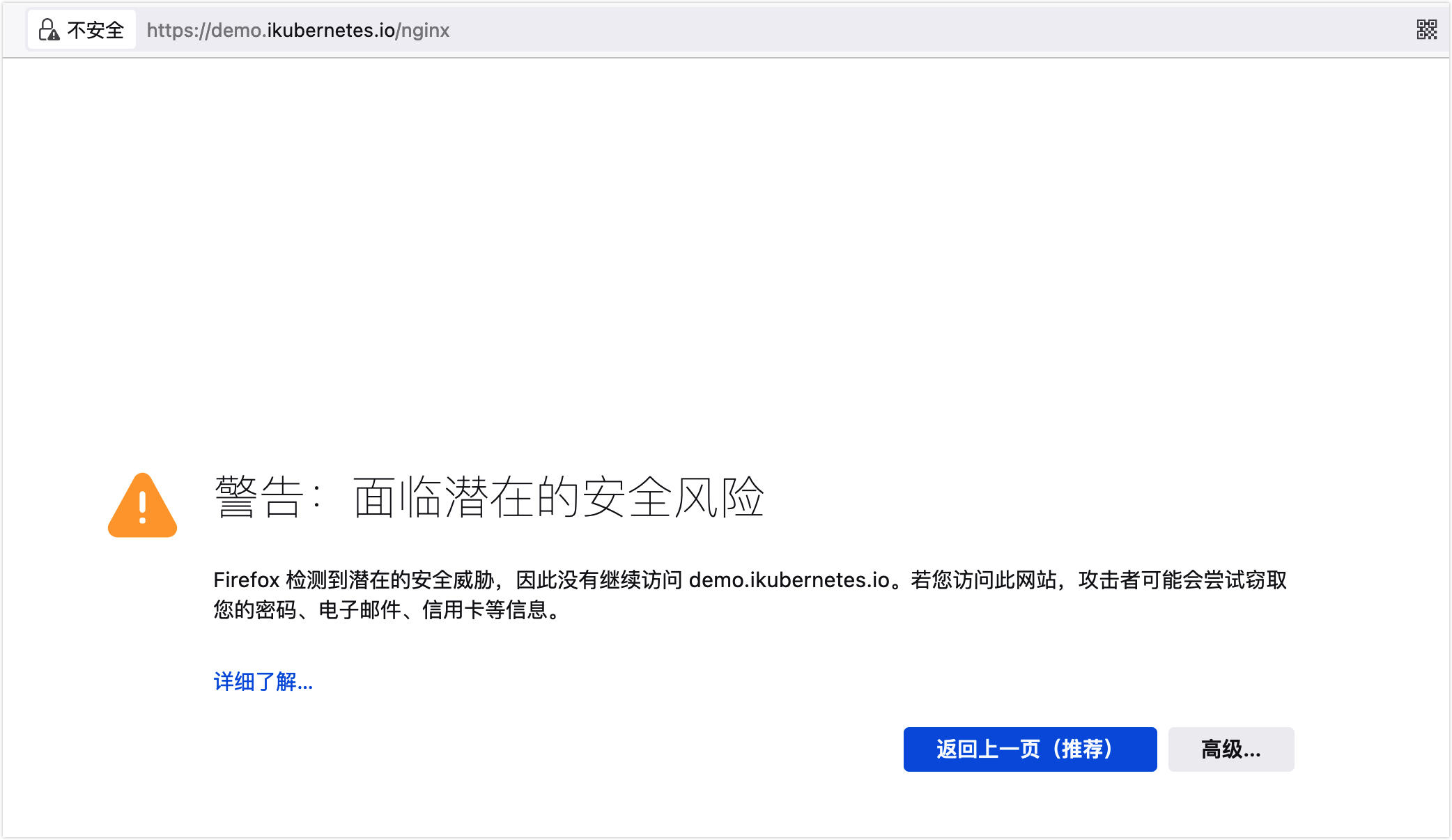Click the 返回上一页（推荐）button
1452x840 pixels.
[1030, 749]
